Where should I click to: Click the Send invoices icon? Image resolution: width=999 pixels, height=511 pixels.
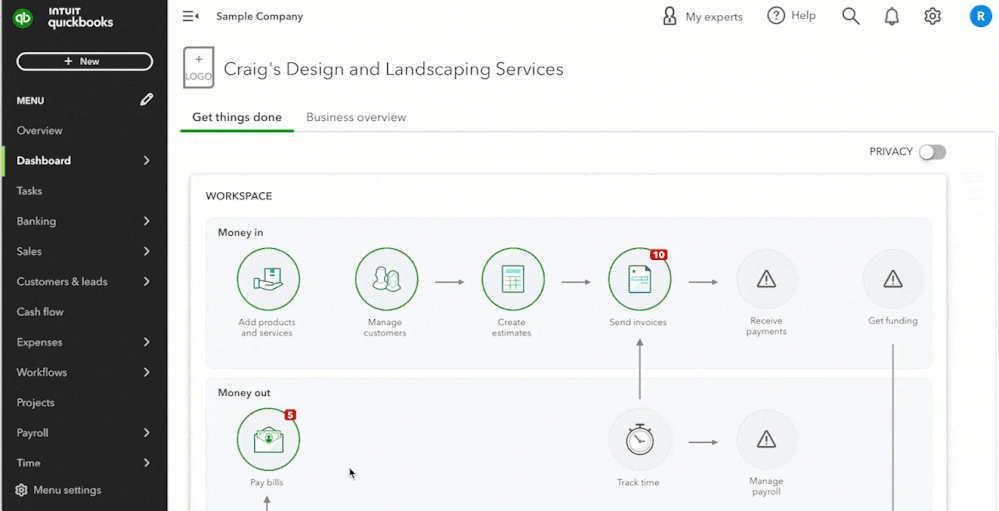pos(640,279)
